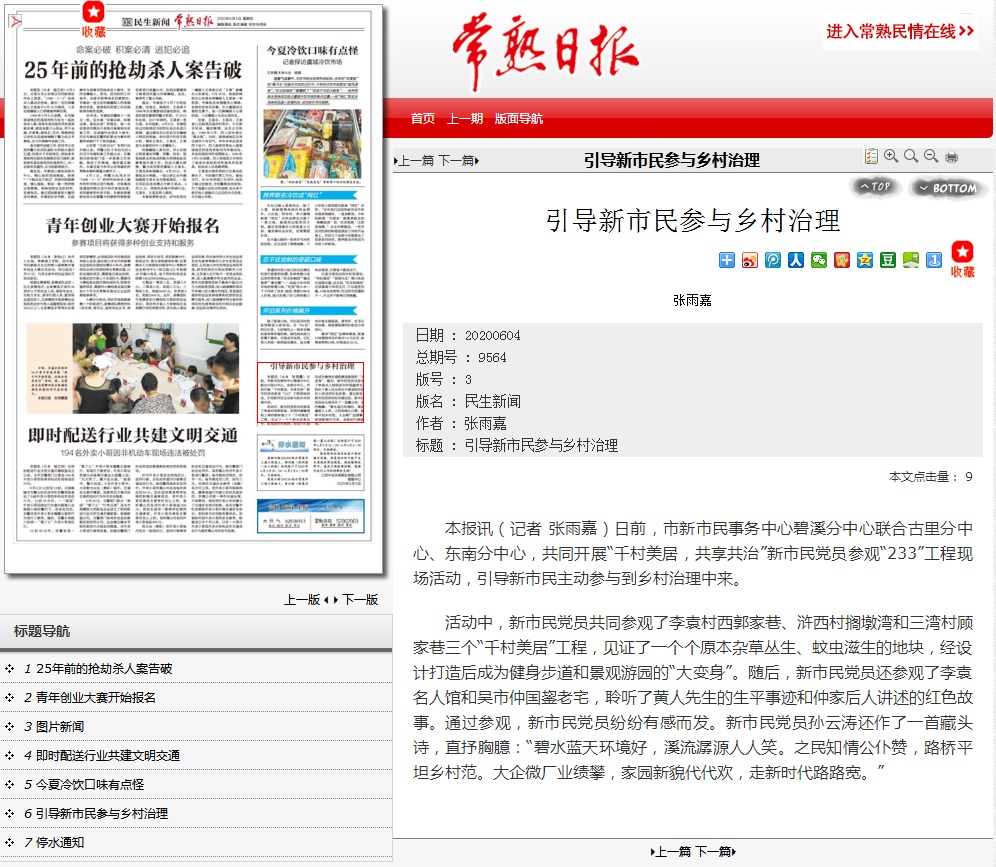The height and width of the screenshot is (867, 996).
Task: Click the highlighted red-boxed article on page thumbnail
Action: [311, 393]
